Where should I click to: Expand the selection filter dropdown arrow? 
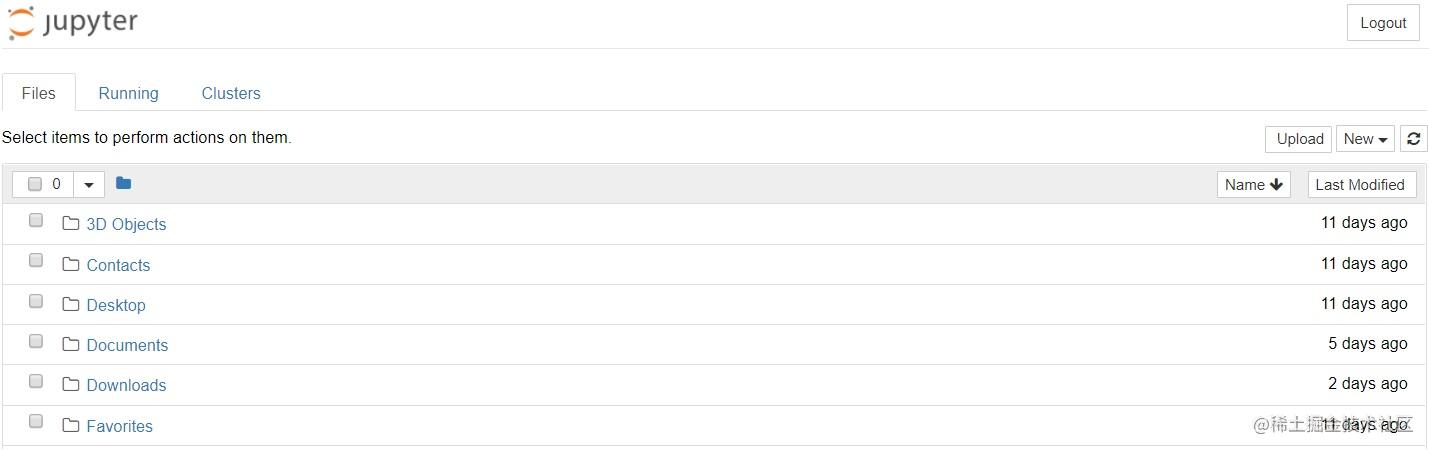(x=89, y=184)
